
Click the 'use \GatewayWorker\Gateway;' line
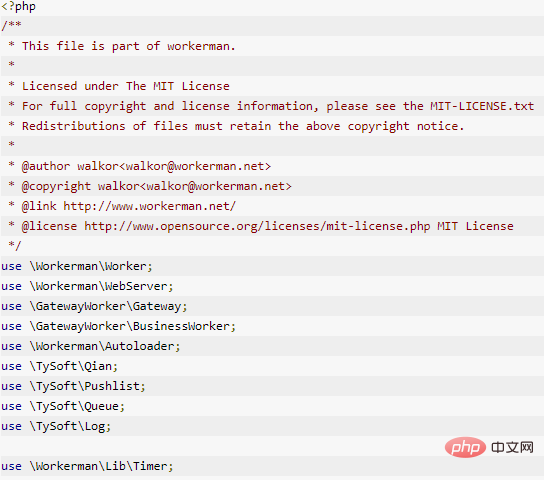coord(94,307)
